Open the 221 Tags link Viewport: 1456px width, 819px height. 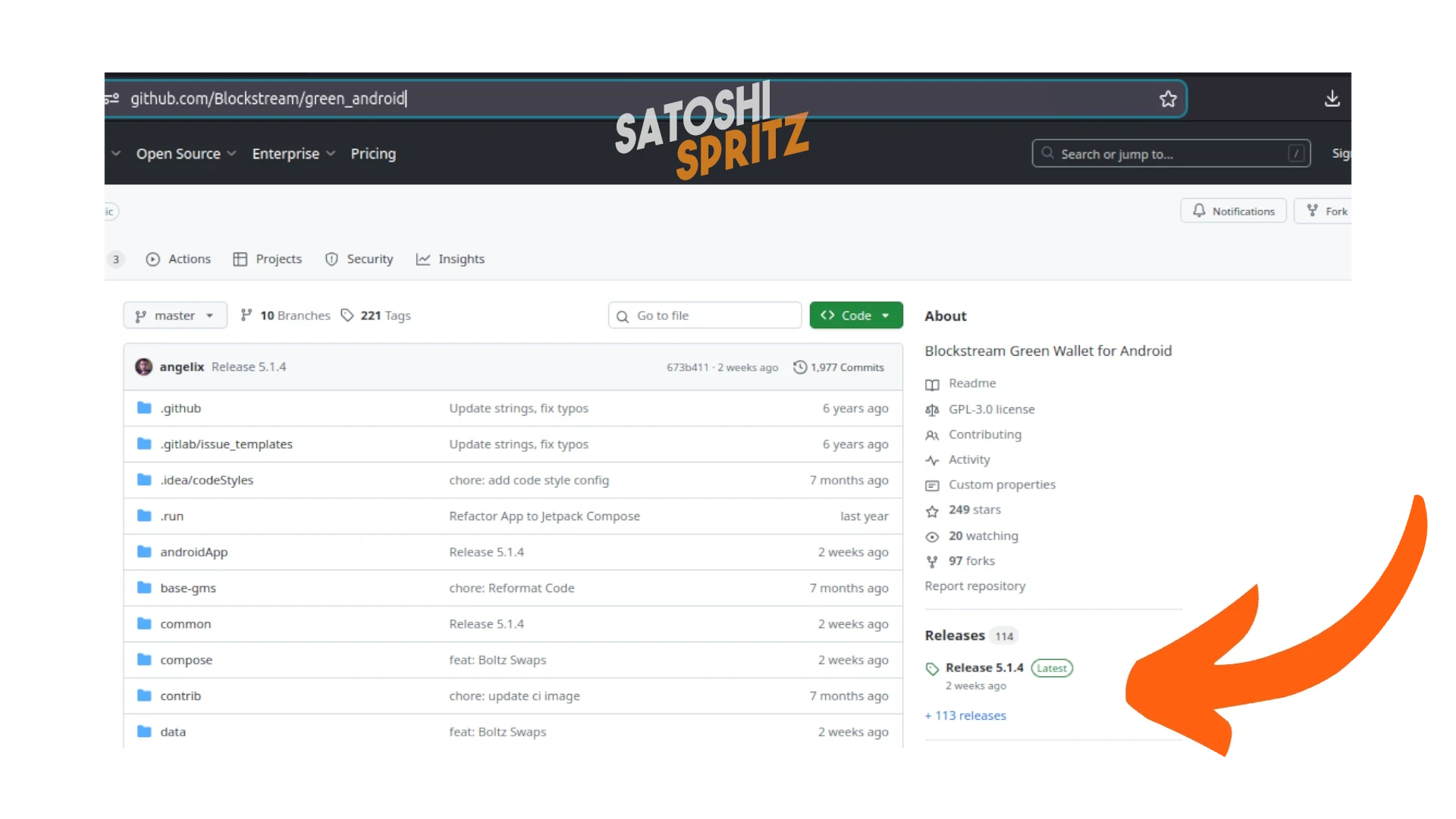376,315
